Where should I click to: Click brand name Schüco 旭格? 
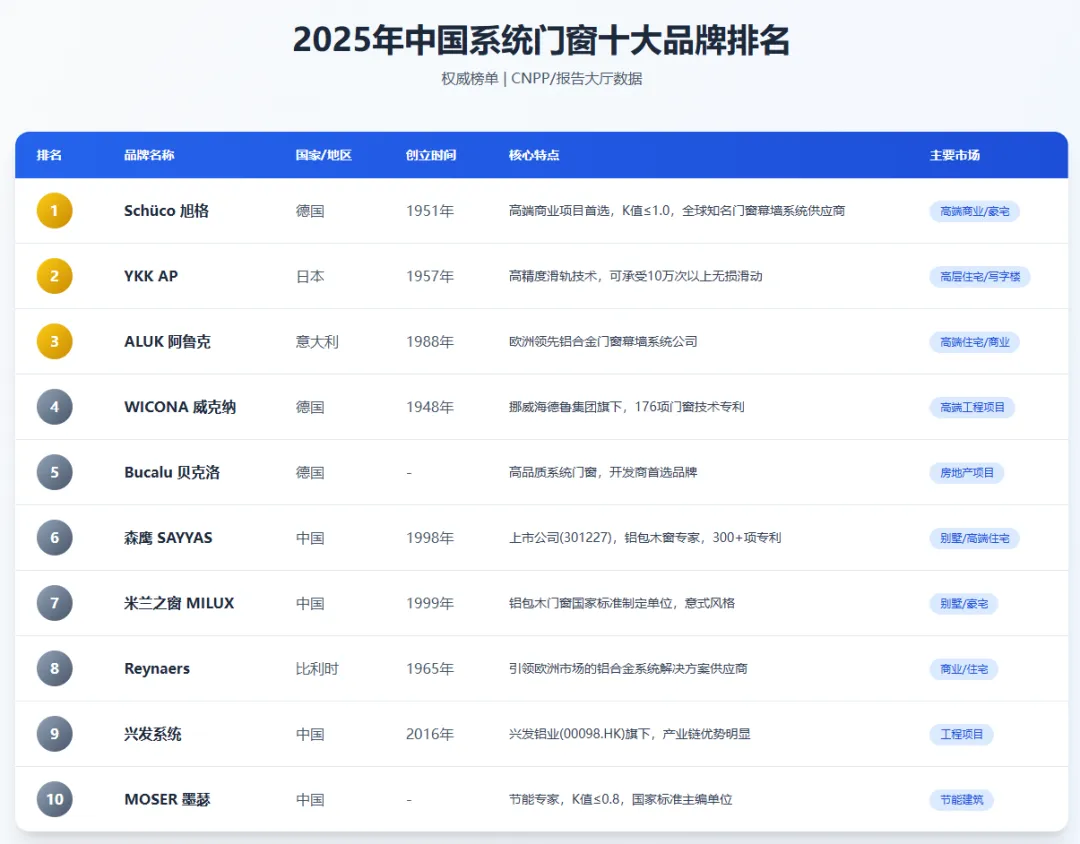[x=167, y=211]
